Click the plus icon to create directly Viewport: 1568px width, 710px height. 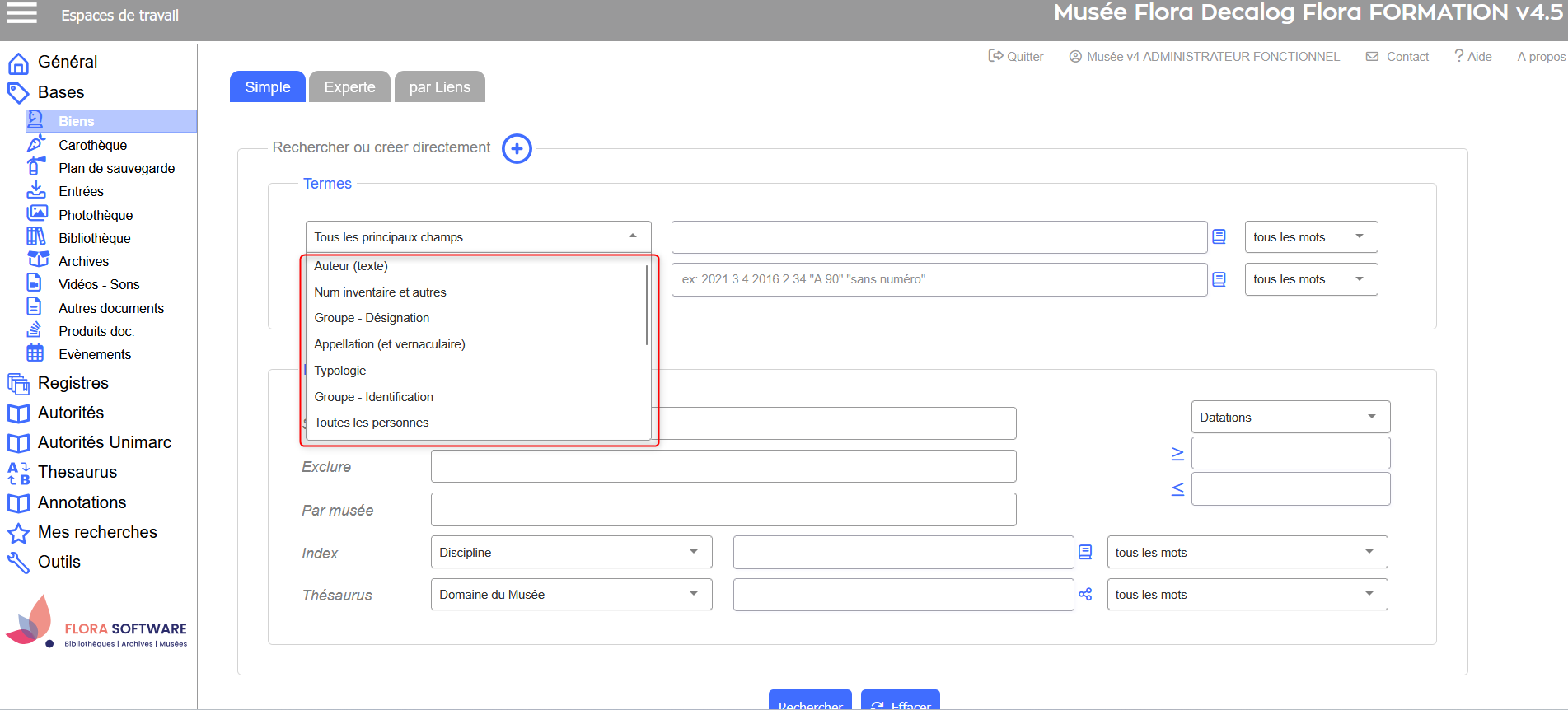(517, 149)
